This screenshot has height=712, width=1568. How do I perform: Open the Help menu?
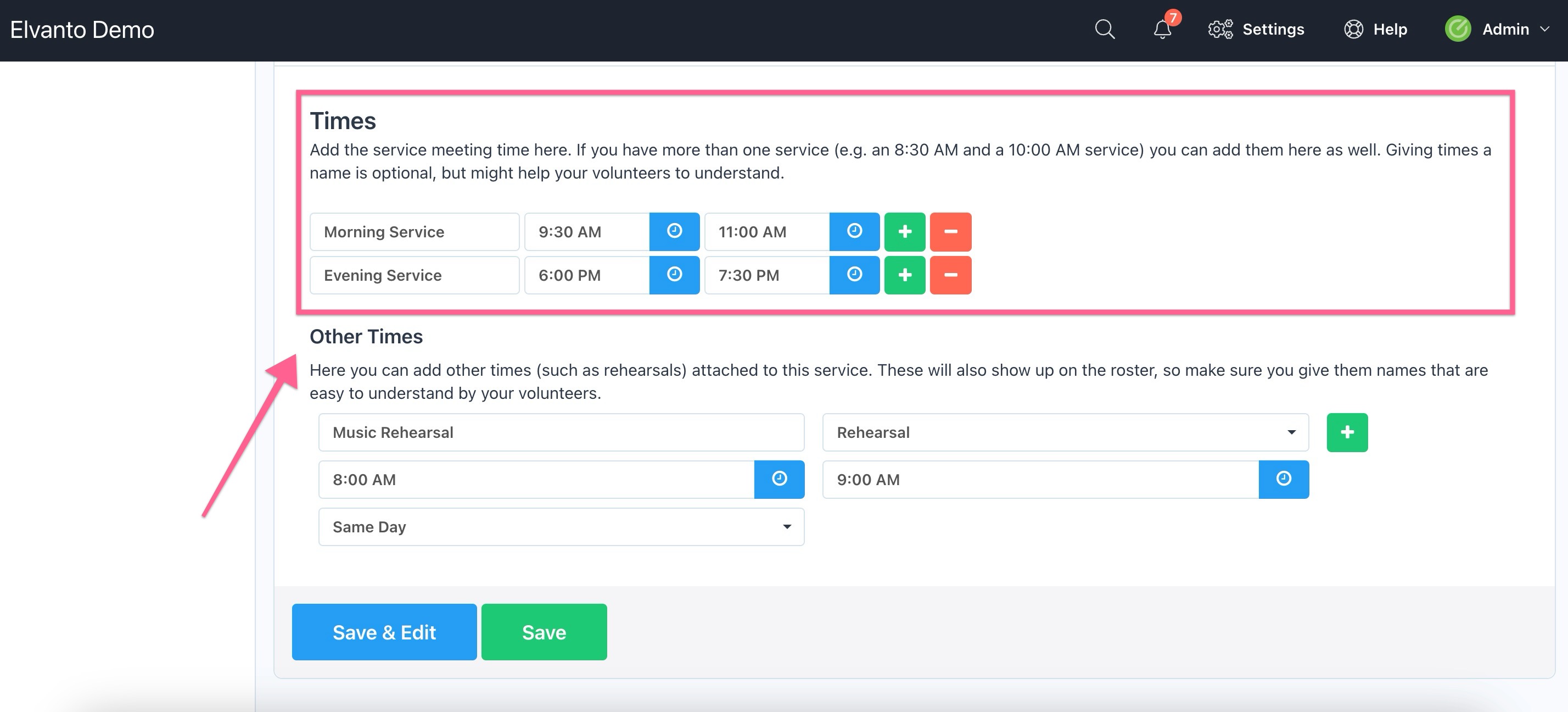[x=1375, y=29]
